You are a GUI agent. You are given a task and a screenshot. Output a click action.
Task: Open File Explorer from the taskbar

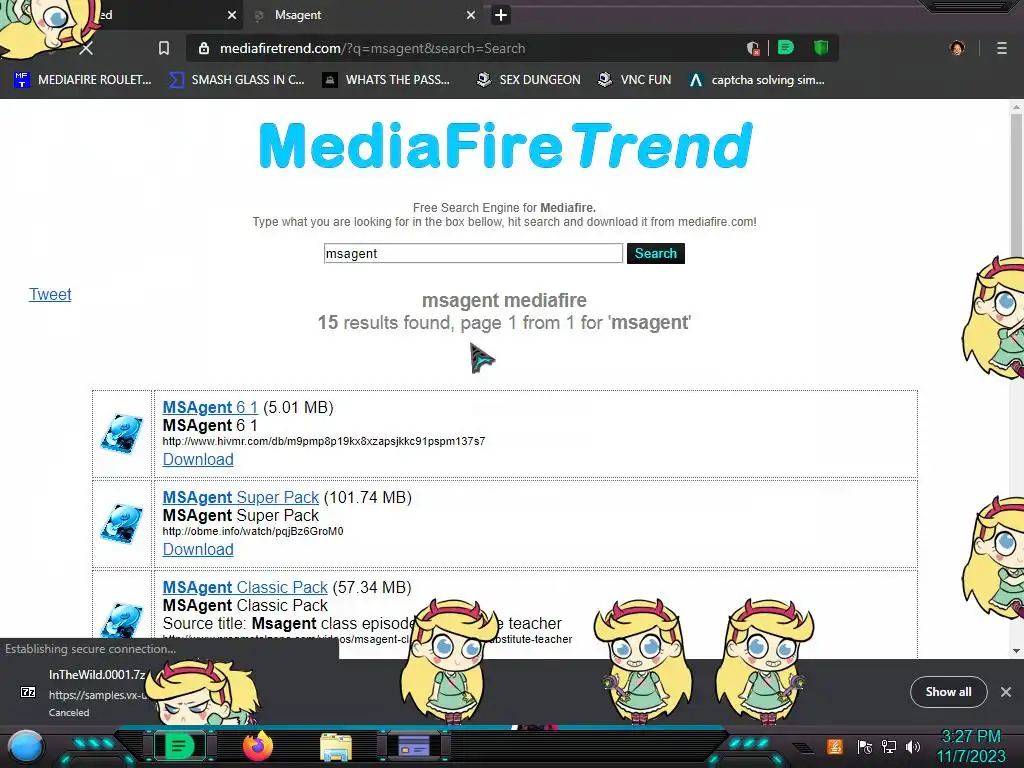point(336,747)
